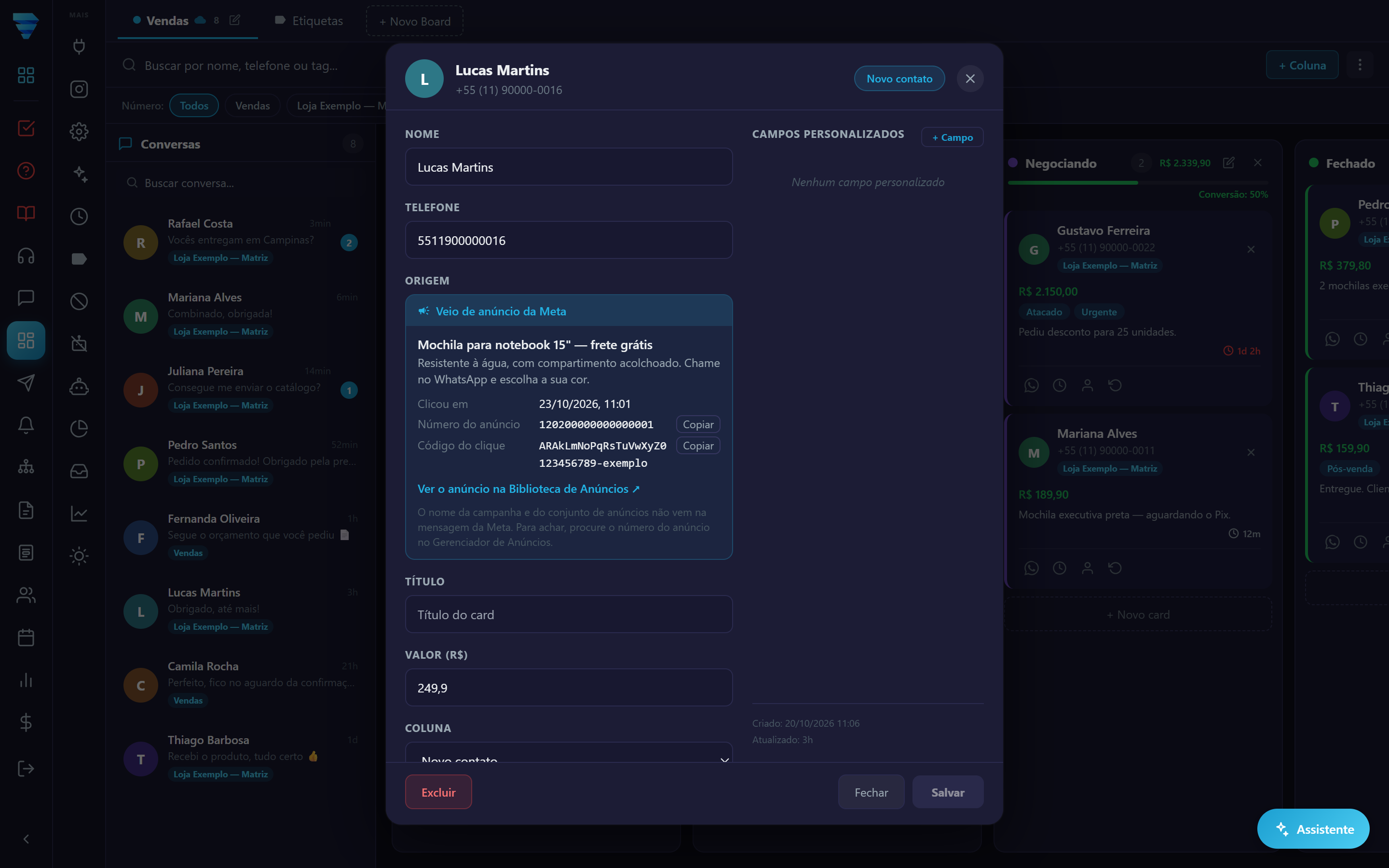Image resolution: width=1389 pixels, height=868 pixels.
Task: Click the Excluir button
Action: coord(438,792)
